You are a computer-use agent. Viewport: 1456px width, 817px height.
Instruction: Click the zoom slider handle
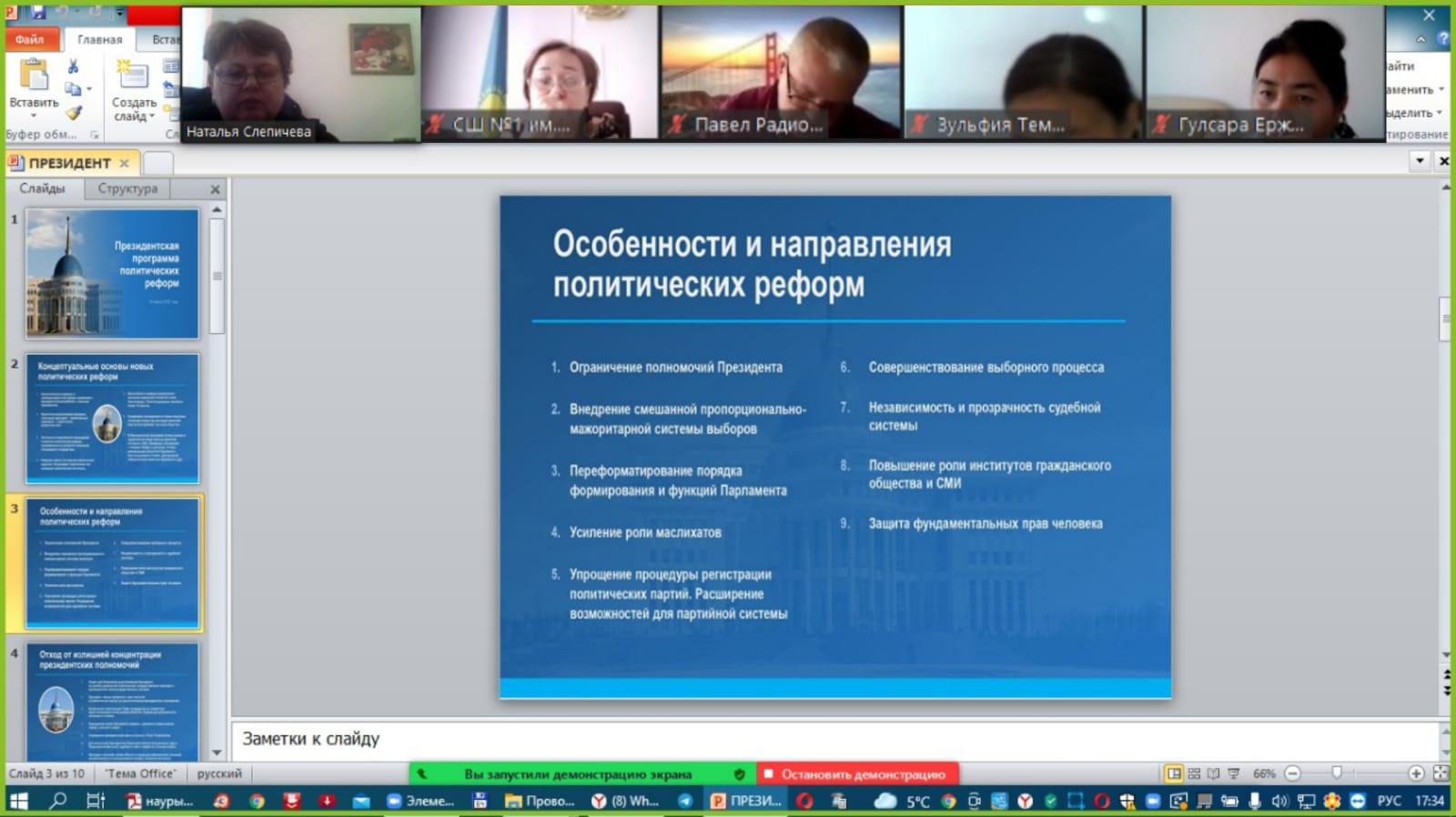point(1336,773)
